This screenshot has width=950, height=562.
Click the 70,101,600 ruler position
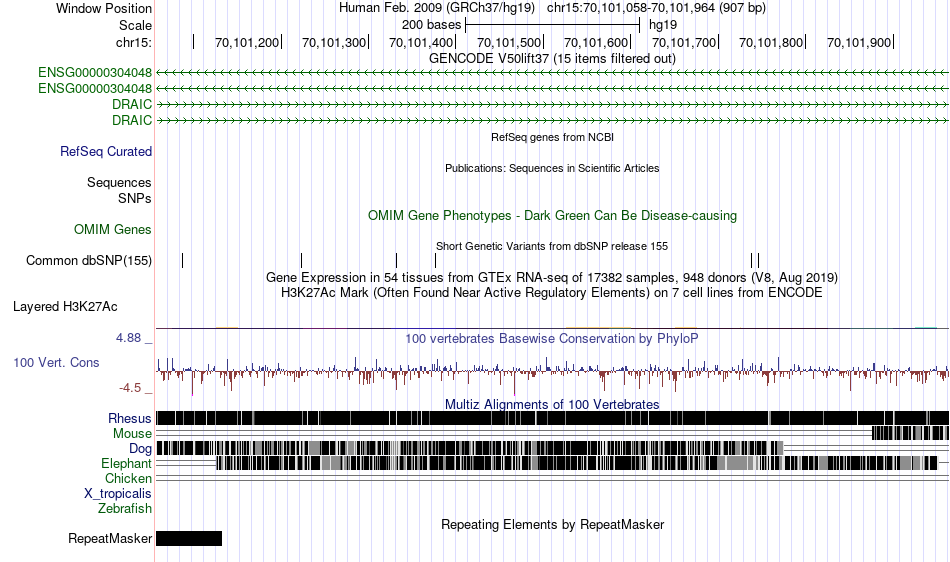pyautogui.click(x=596, y=42)
